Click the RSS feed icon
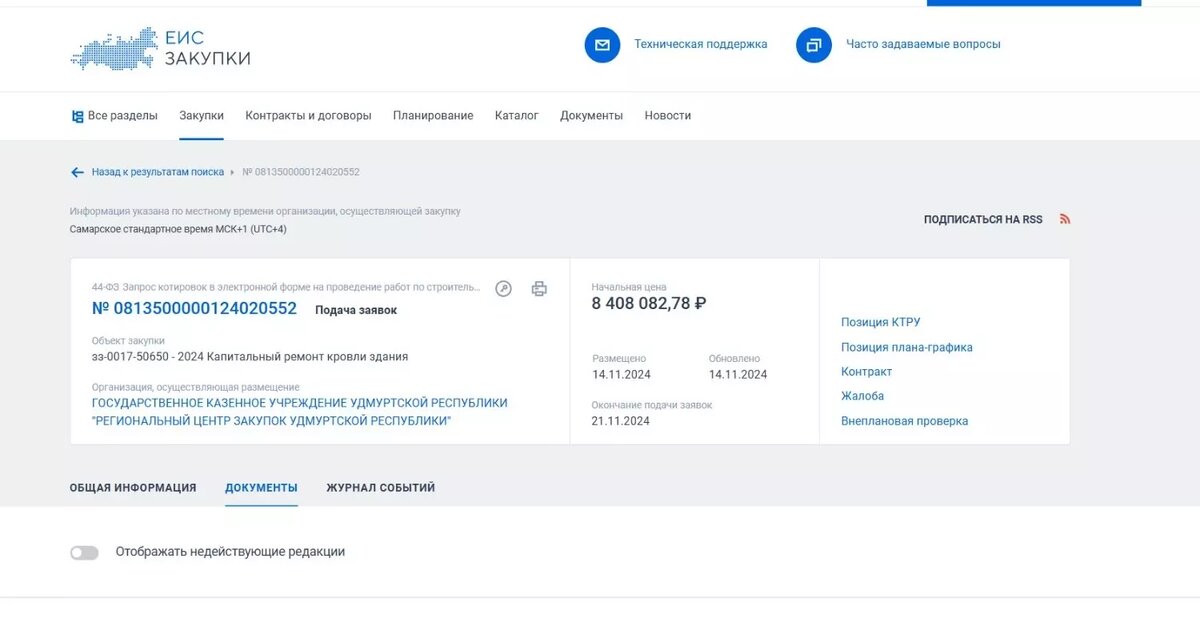 tap(1064, 218)
